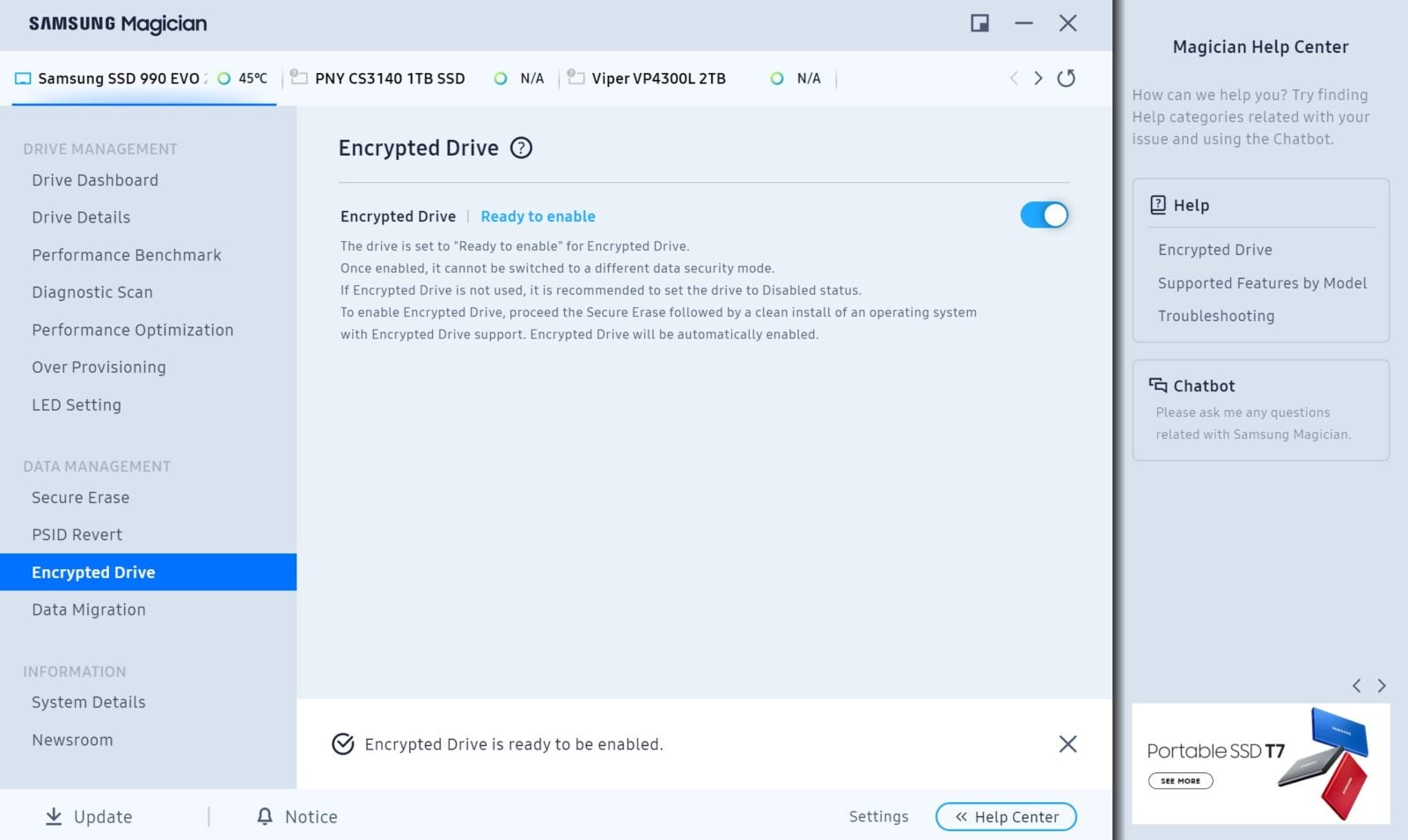
Task: Open Supported Features by Model help
Action: 1262,283
